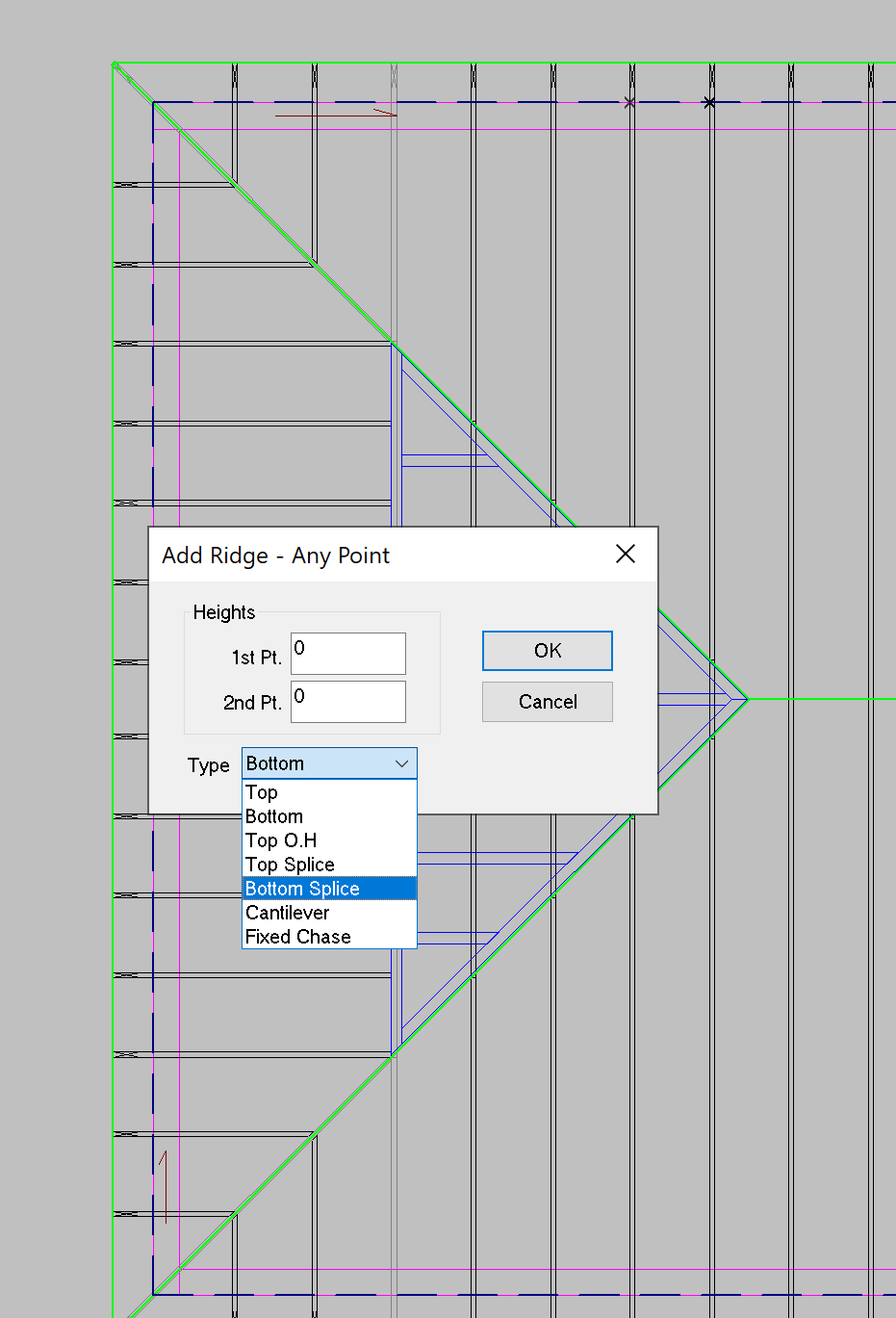Pick Fixed Chase from the Type list
Viewport: 896px width, 1318px height.
pos(297,937)
